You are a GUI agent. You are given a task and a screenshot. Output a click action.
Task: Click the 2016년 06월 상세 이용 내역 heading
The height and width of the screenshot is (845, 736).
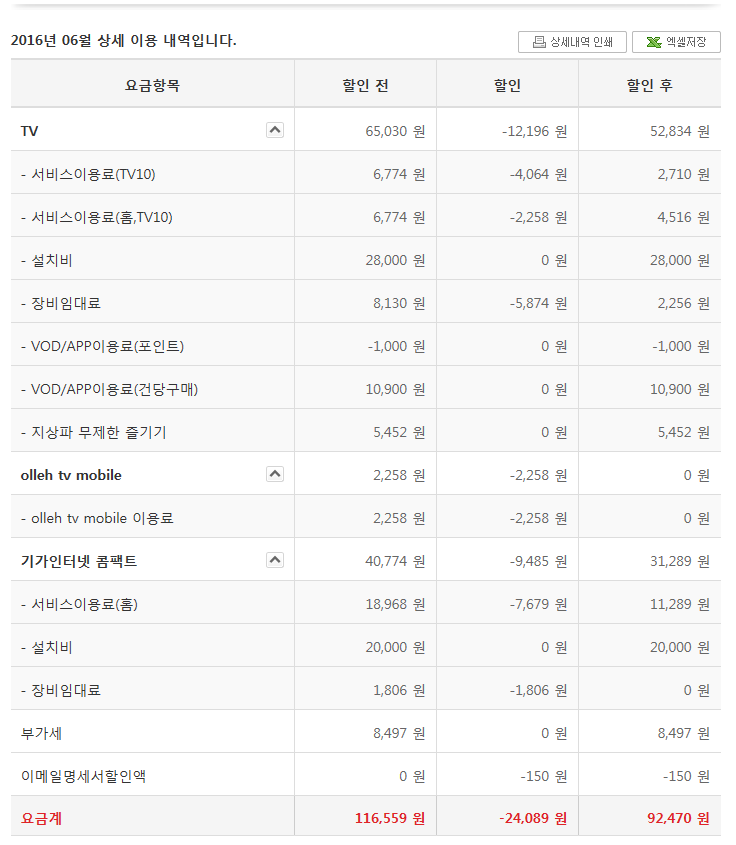tap(123, 41)
